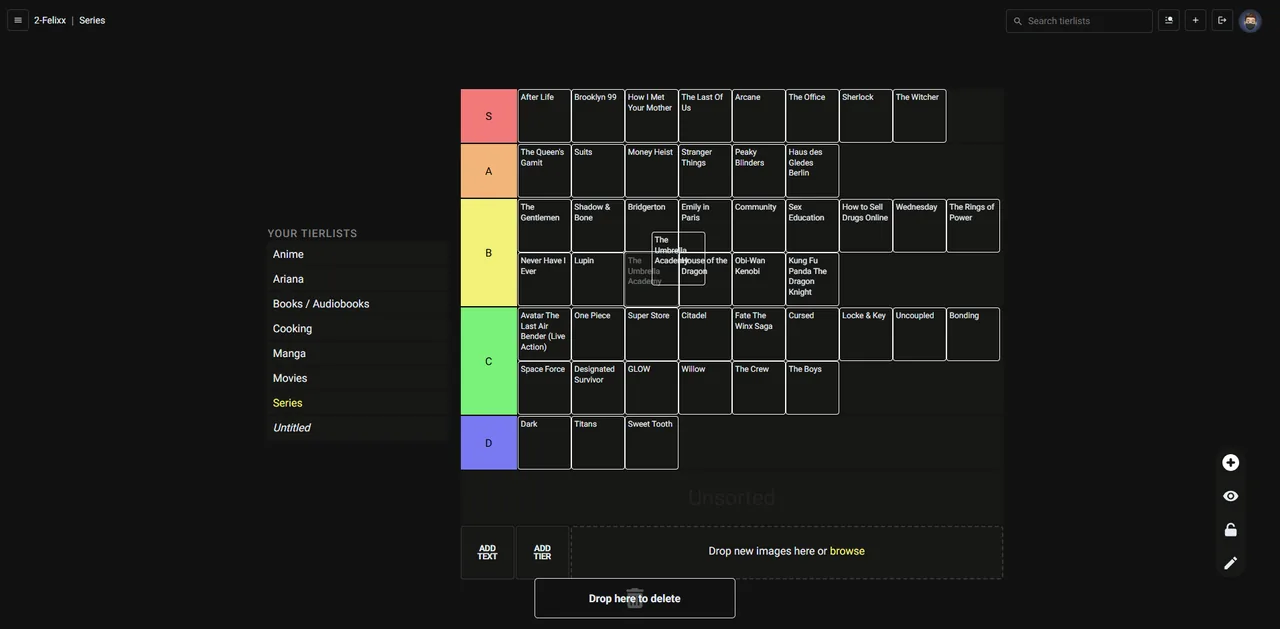Open the hamburger menu in the header
Image resolution: width=1280 pixels, height=629 pixels.
click(x=18, y=20)
